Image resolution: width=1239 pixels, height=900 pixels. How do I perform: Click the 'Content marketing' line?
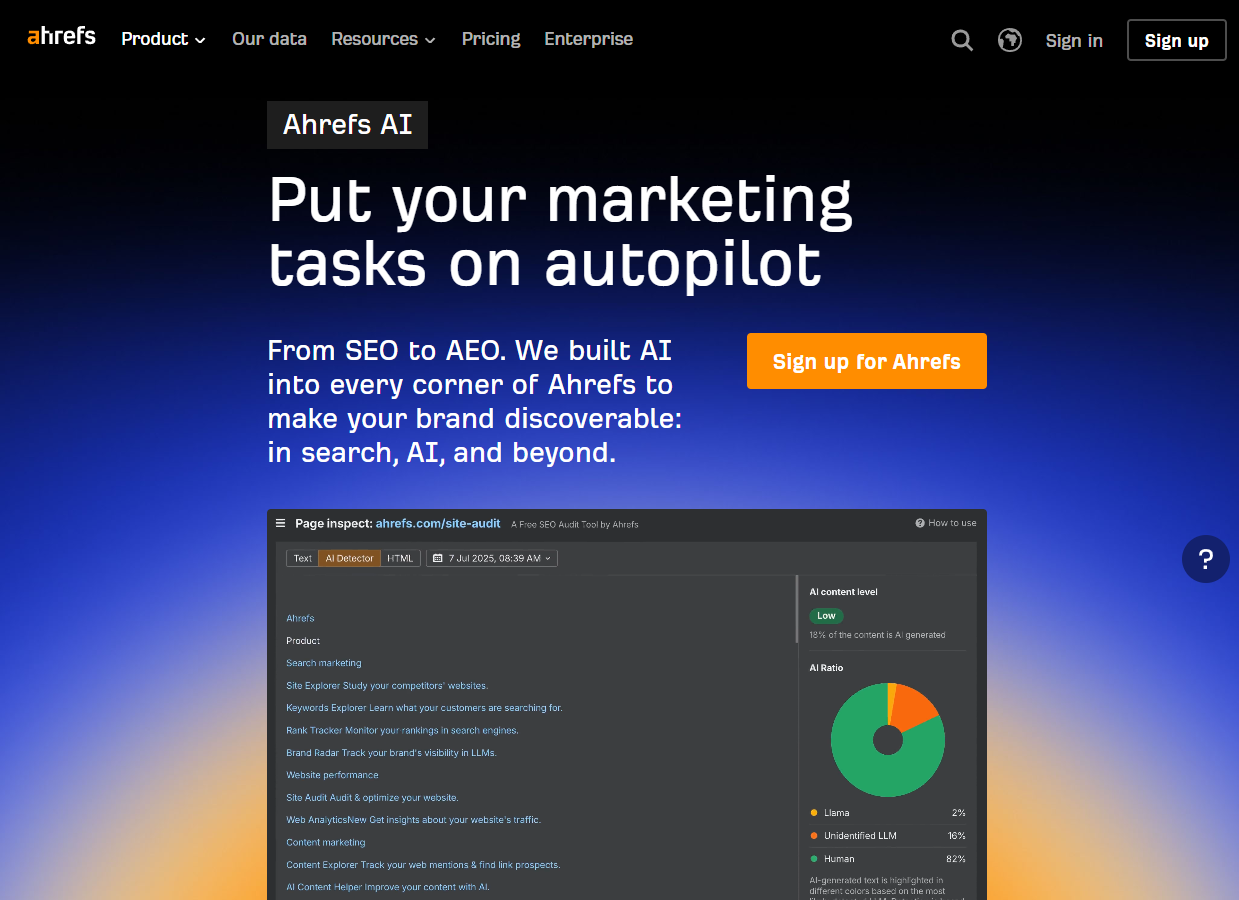pos(326,842)
